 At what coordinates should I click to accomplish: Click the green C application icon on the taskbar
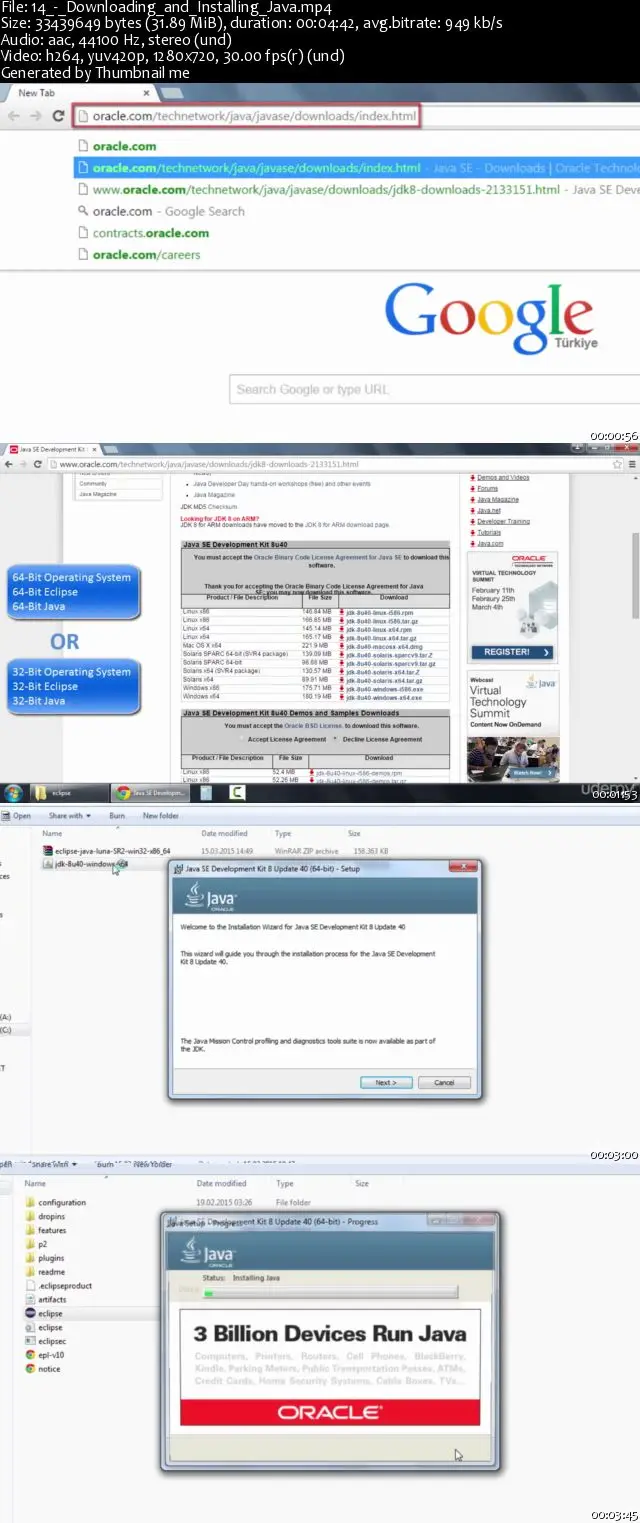click(238, 793)
